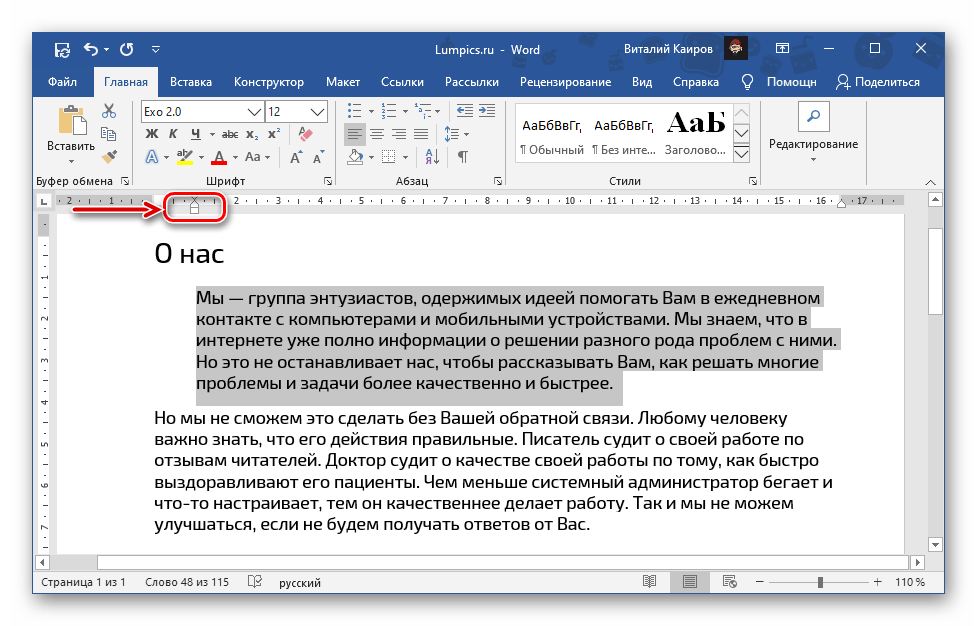Apply the Без интервала style
This screenshot has width=977, height=626.
click(x=624, y=135)
